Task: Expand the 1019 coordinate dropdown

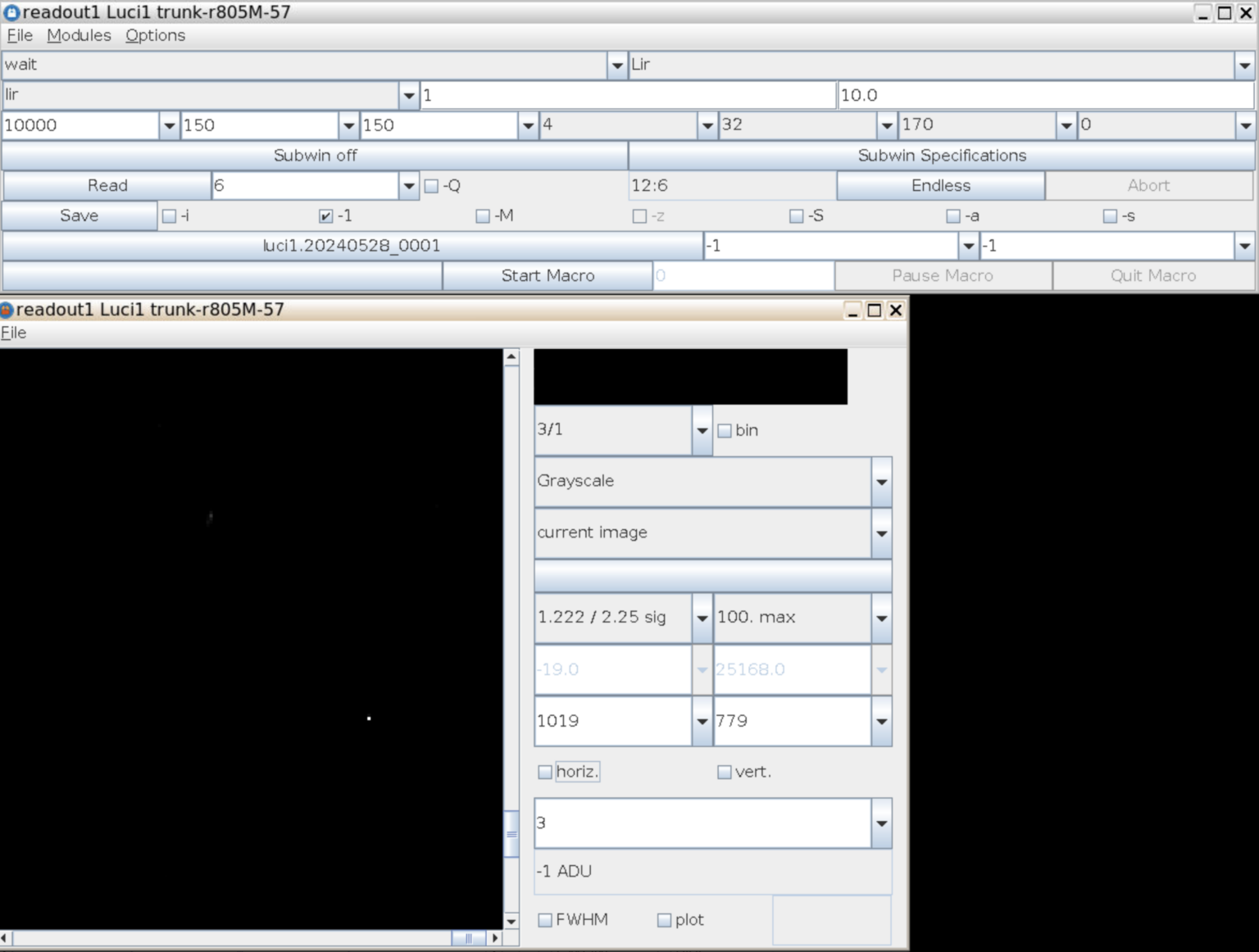Action: click(x=702, y=722)
